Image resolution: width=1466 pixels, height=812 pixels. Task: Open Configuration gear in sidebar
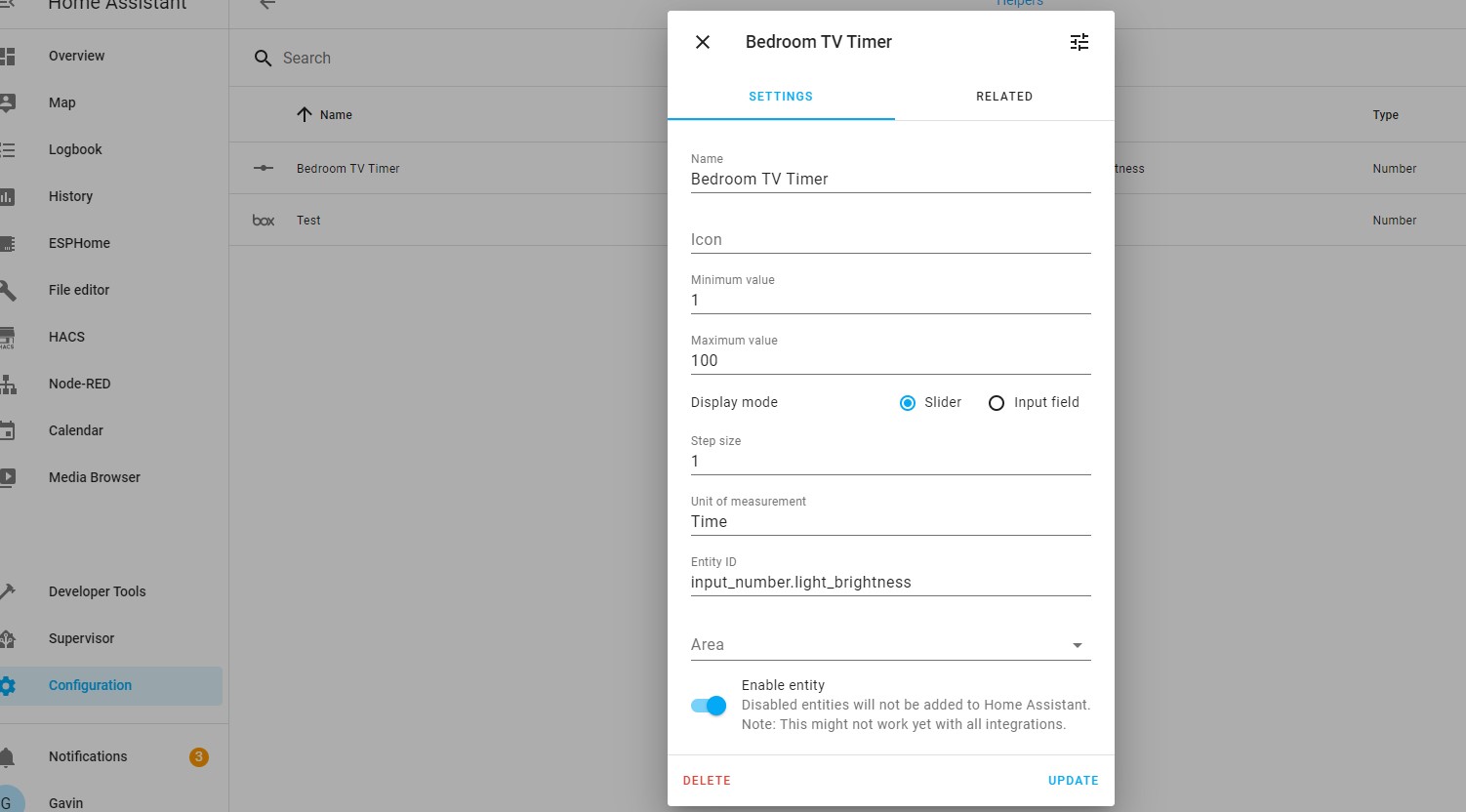pyautogui.click(x=9, y=685)
